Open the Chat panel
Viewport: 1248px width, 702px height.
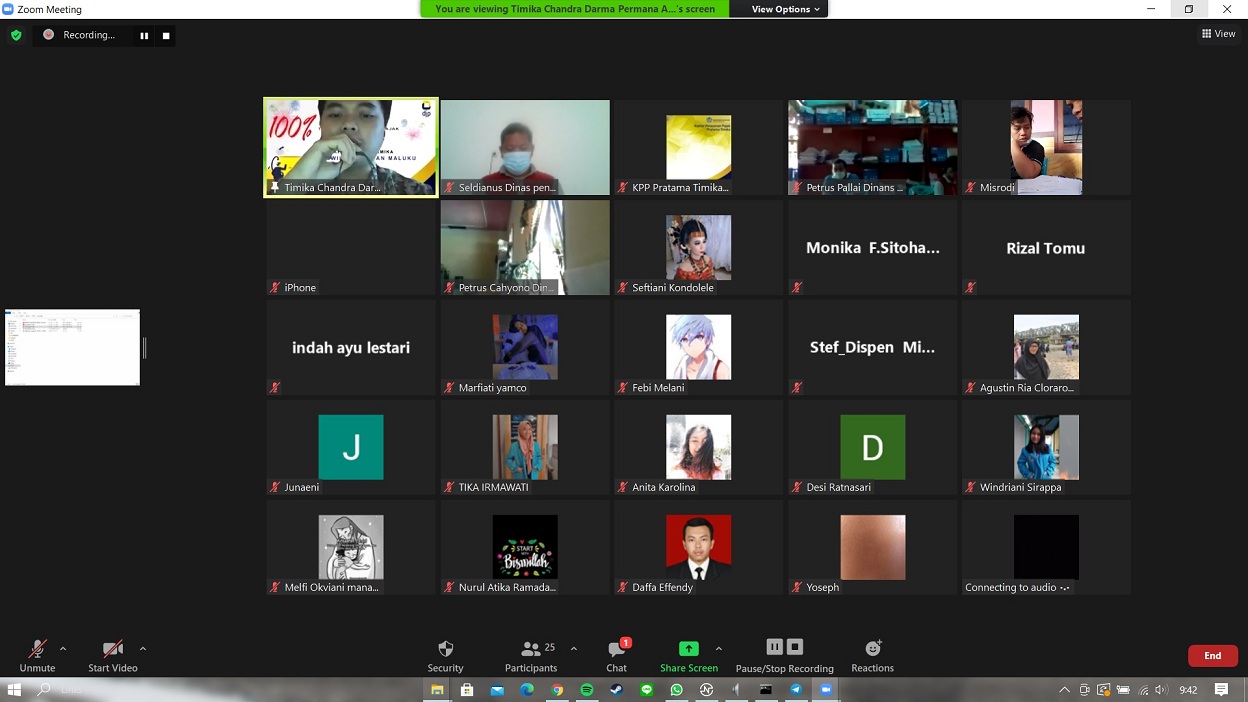point(617,655)
